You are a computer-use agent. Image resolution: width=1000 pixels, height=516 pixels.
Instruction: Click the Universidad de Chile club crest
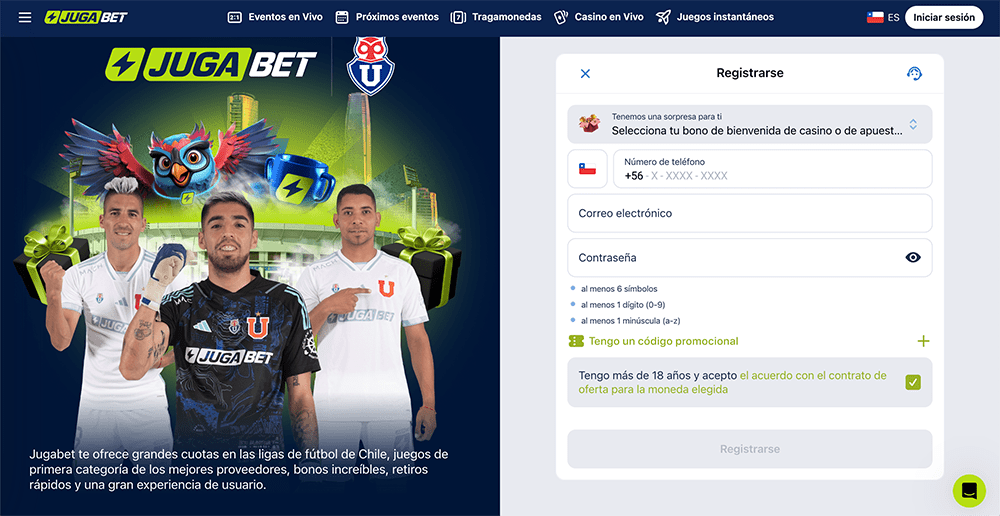coord(371,66)
